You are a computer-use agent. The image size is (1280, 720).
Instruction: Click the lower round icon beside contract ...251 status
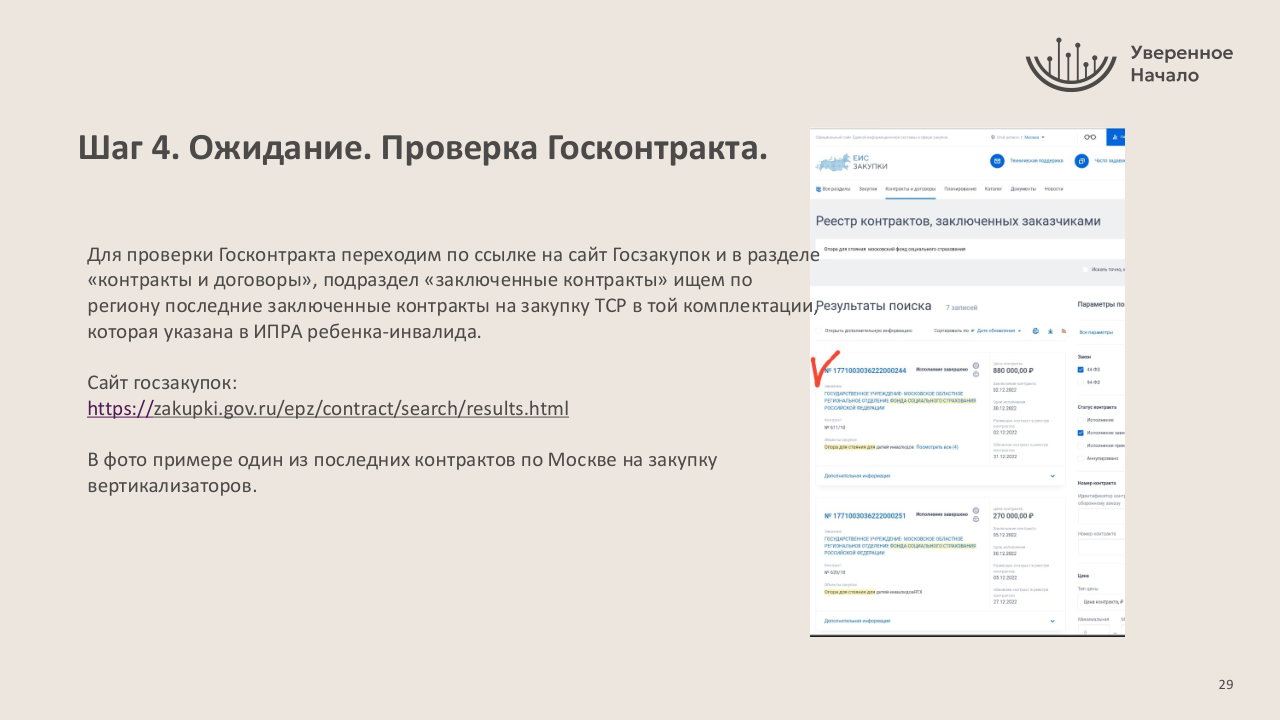tap(976, 521)
